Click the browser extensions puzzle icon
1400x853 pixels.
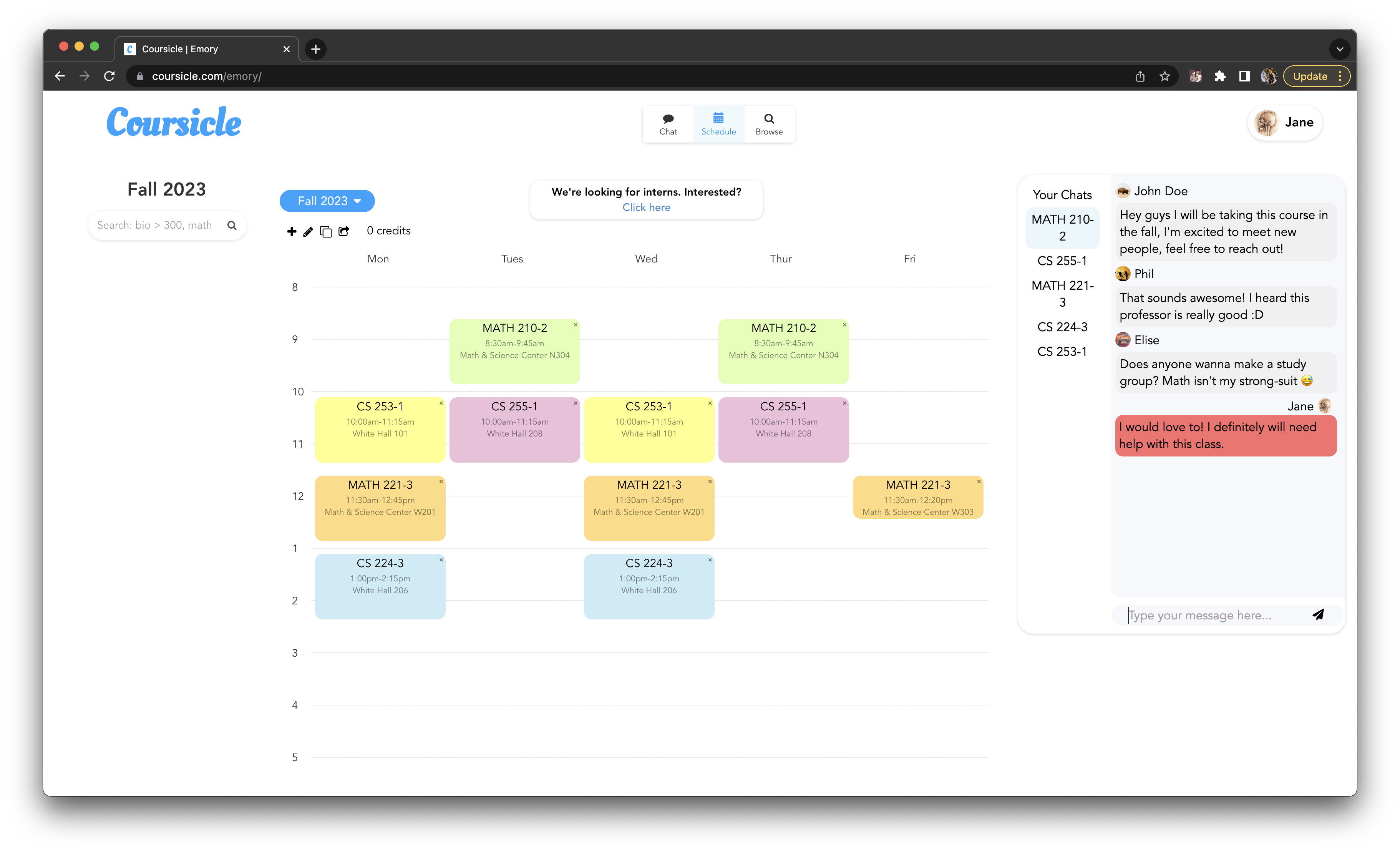[x=1220, y=76]
